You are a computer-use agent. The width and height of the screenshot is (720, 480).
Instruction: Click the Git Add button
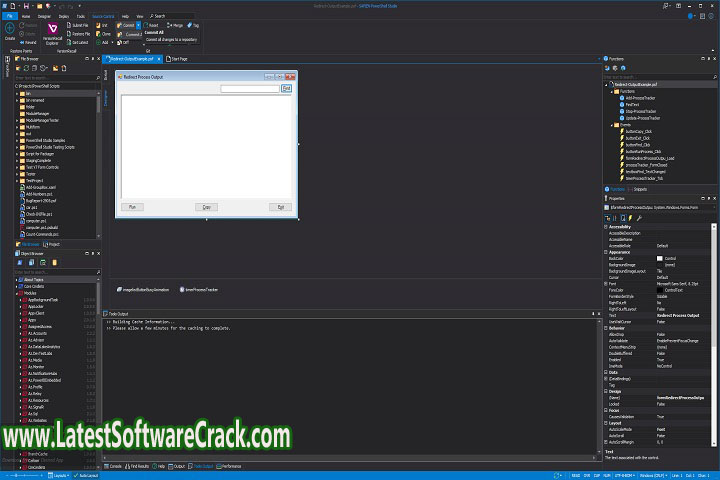coord(102,42)
